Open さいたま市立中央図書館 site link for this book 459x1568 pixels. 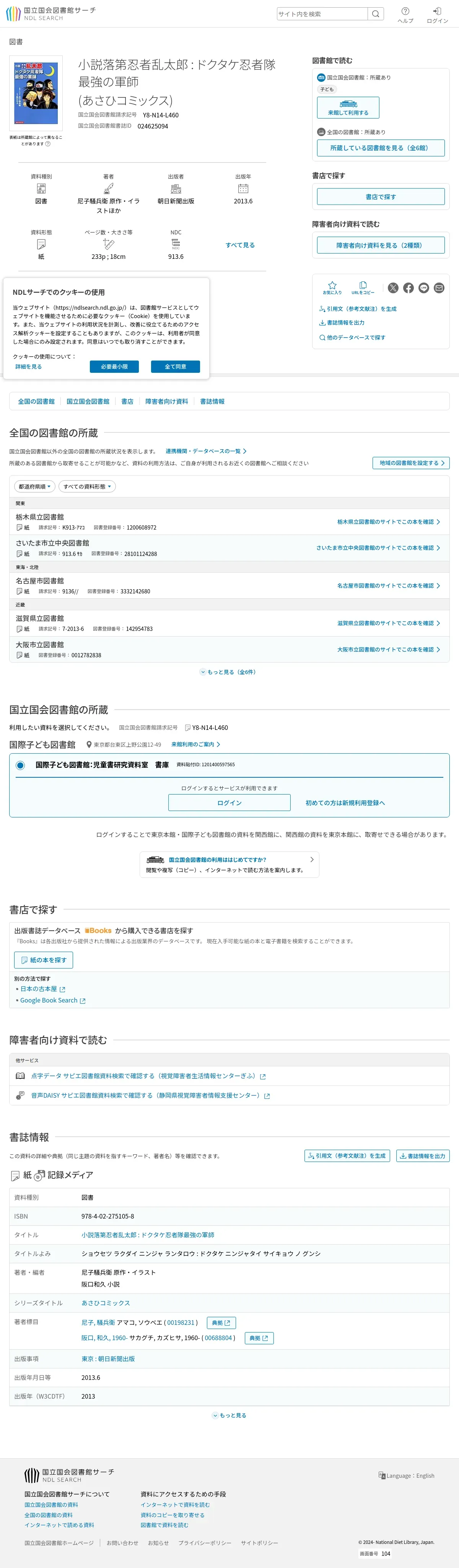point(378,548)
